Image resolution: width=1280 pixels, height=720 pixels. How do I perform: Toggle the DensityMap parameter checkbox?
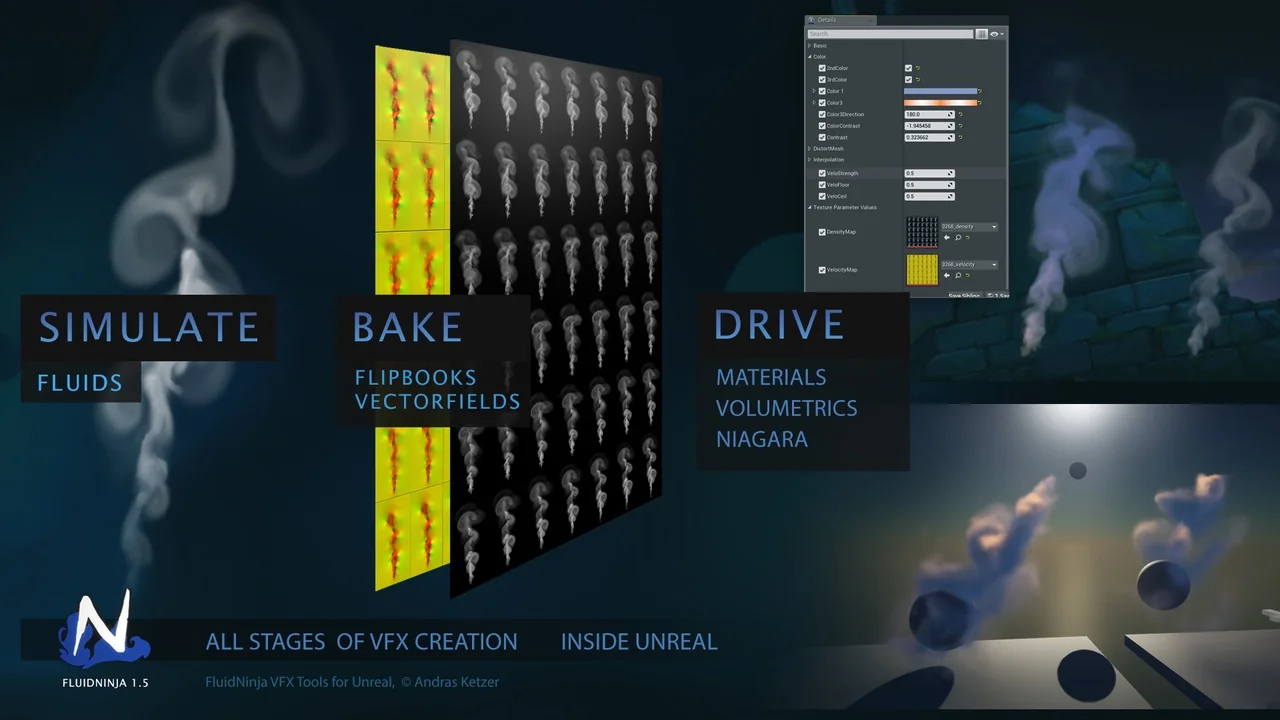[822, 231]
